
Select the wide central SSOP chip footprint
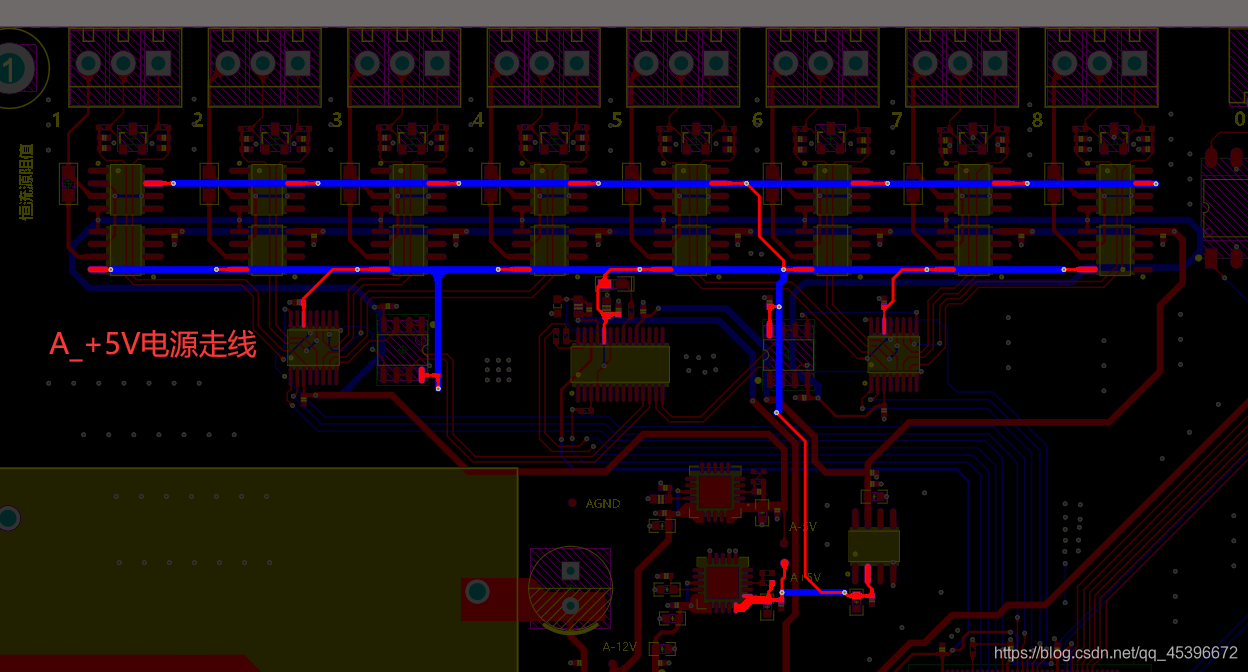click(620, 365)
